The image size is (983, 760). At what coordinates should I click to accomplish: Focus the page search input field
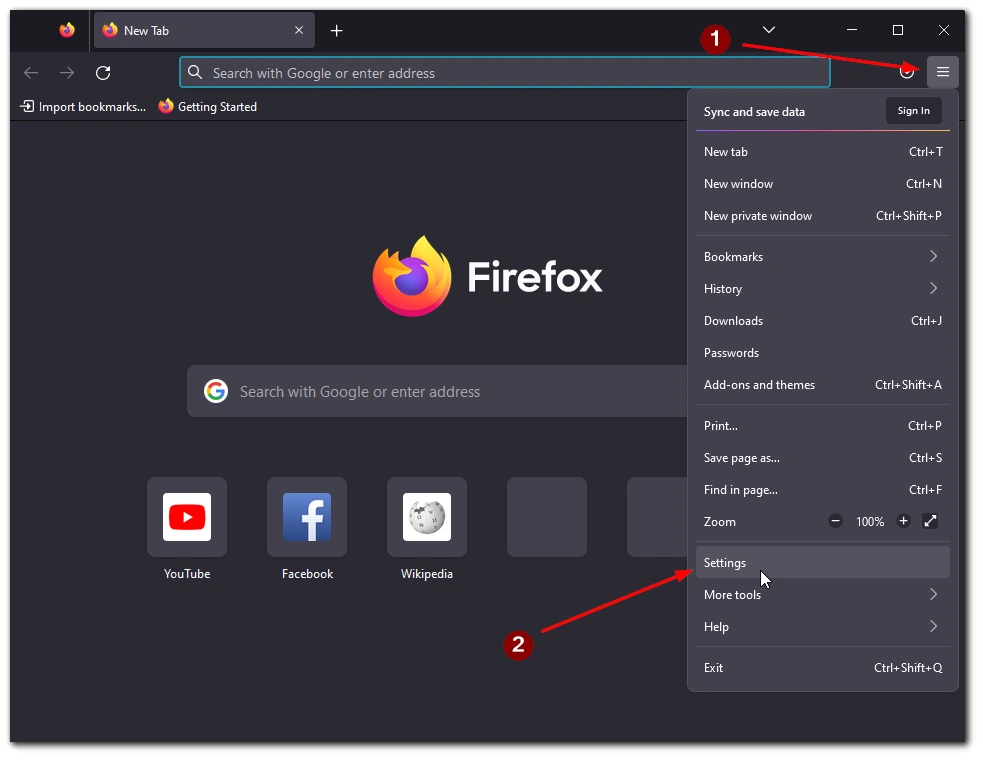pyautogui.click(x=438, y=391)
